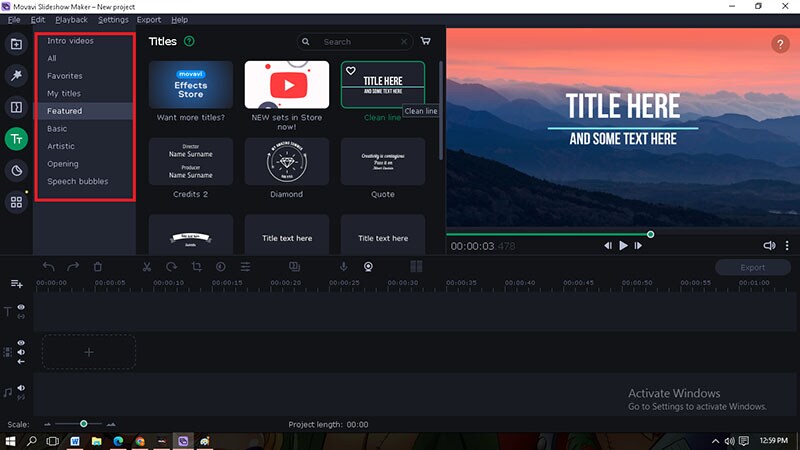Step to next frame

click(x=638, y=245)
